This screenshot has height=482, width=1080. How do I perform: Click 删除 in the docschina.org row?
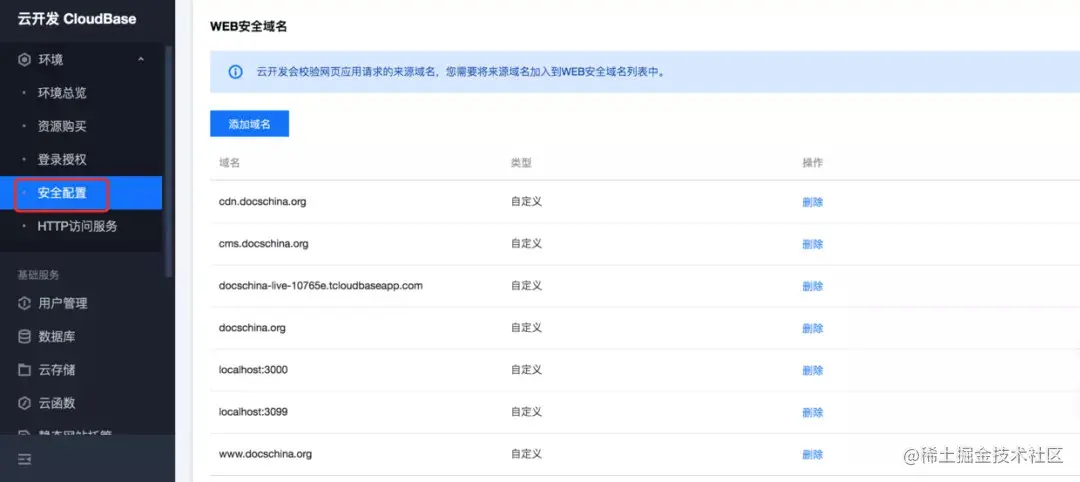pos(813,328)
